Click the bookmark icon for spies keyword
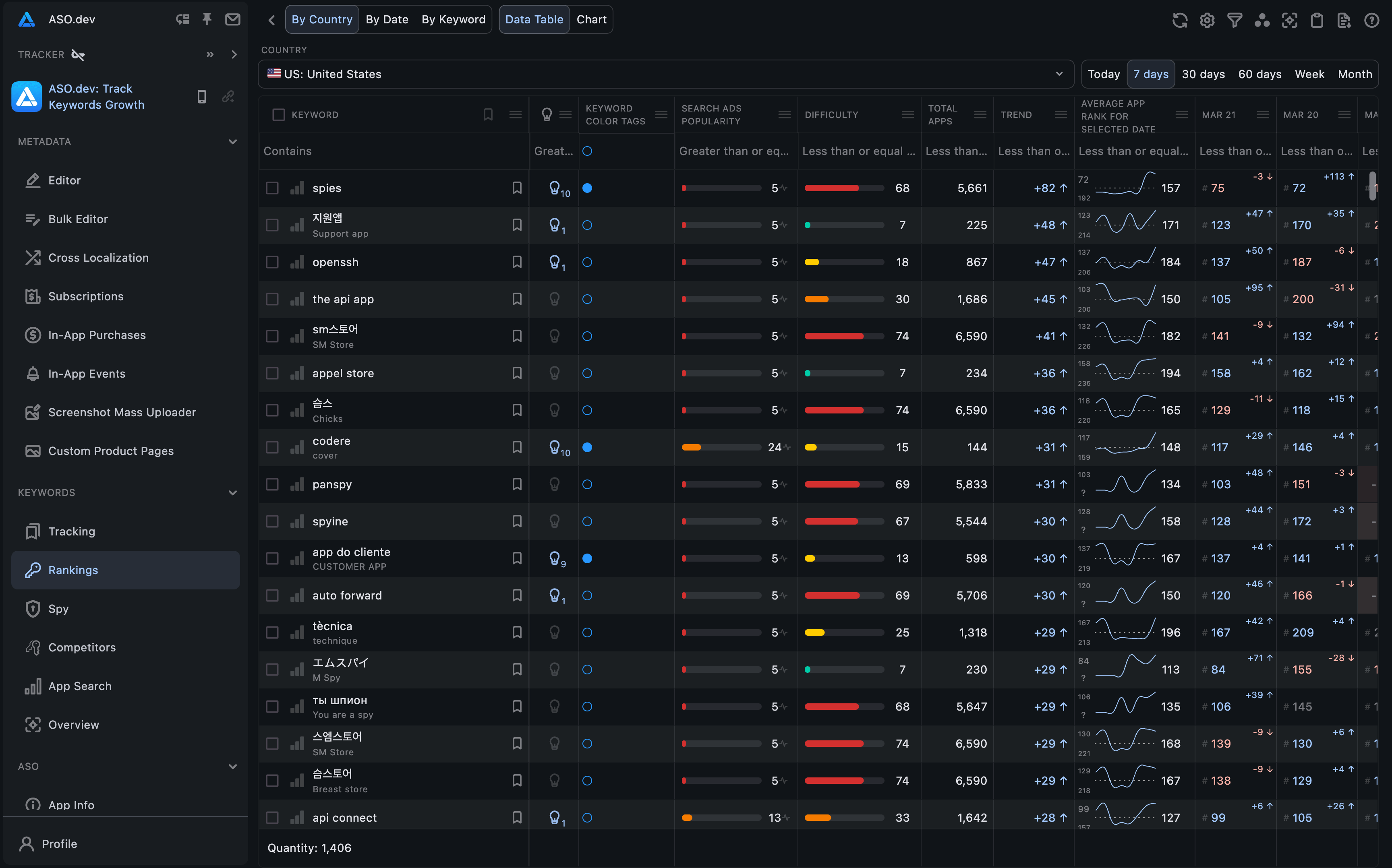 [x=515, y=188]
